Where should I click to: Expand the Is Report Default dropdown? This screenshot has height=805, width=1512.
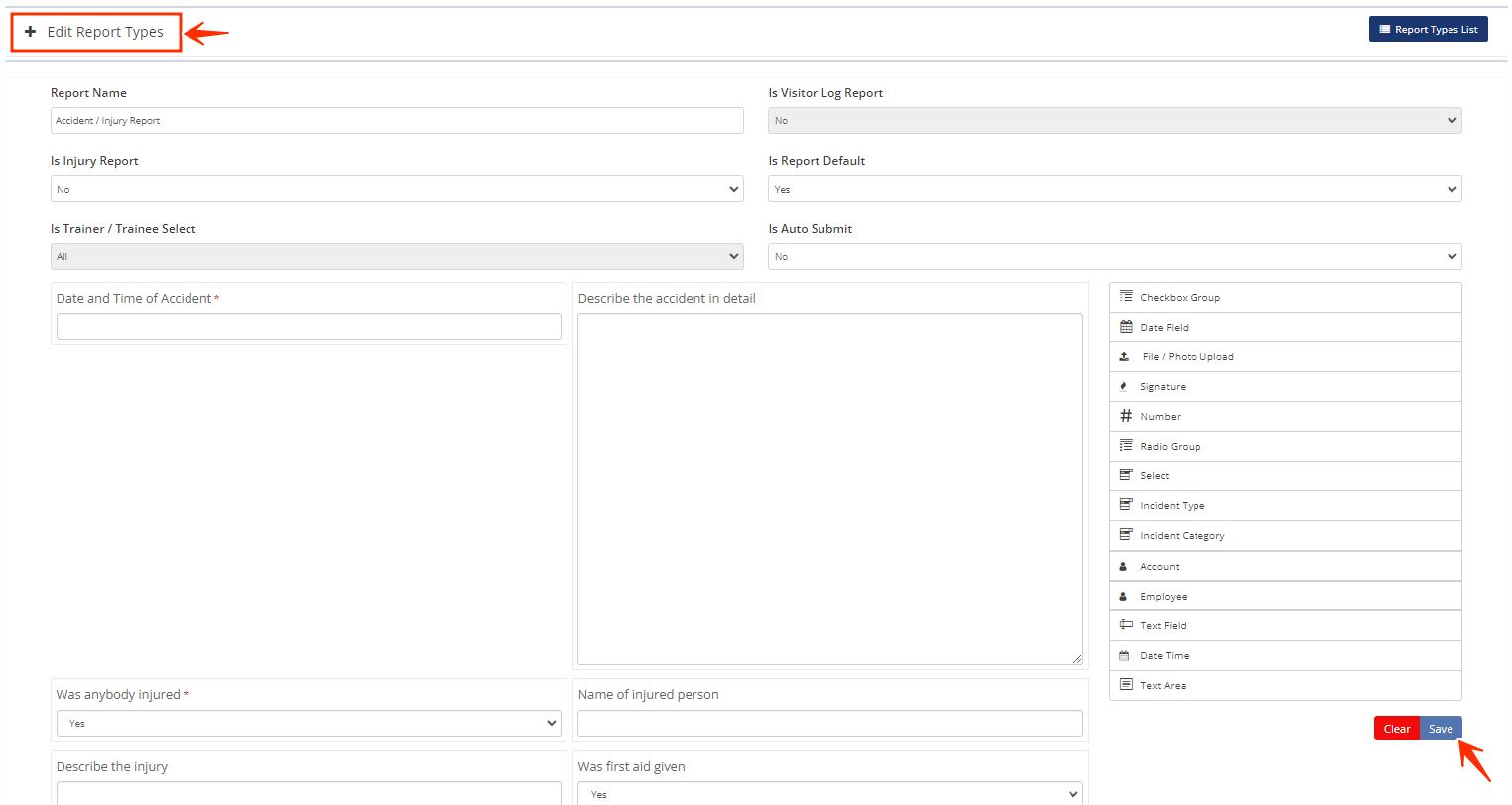(x=1114, y=189)
